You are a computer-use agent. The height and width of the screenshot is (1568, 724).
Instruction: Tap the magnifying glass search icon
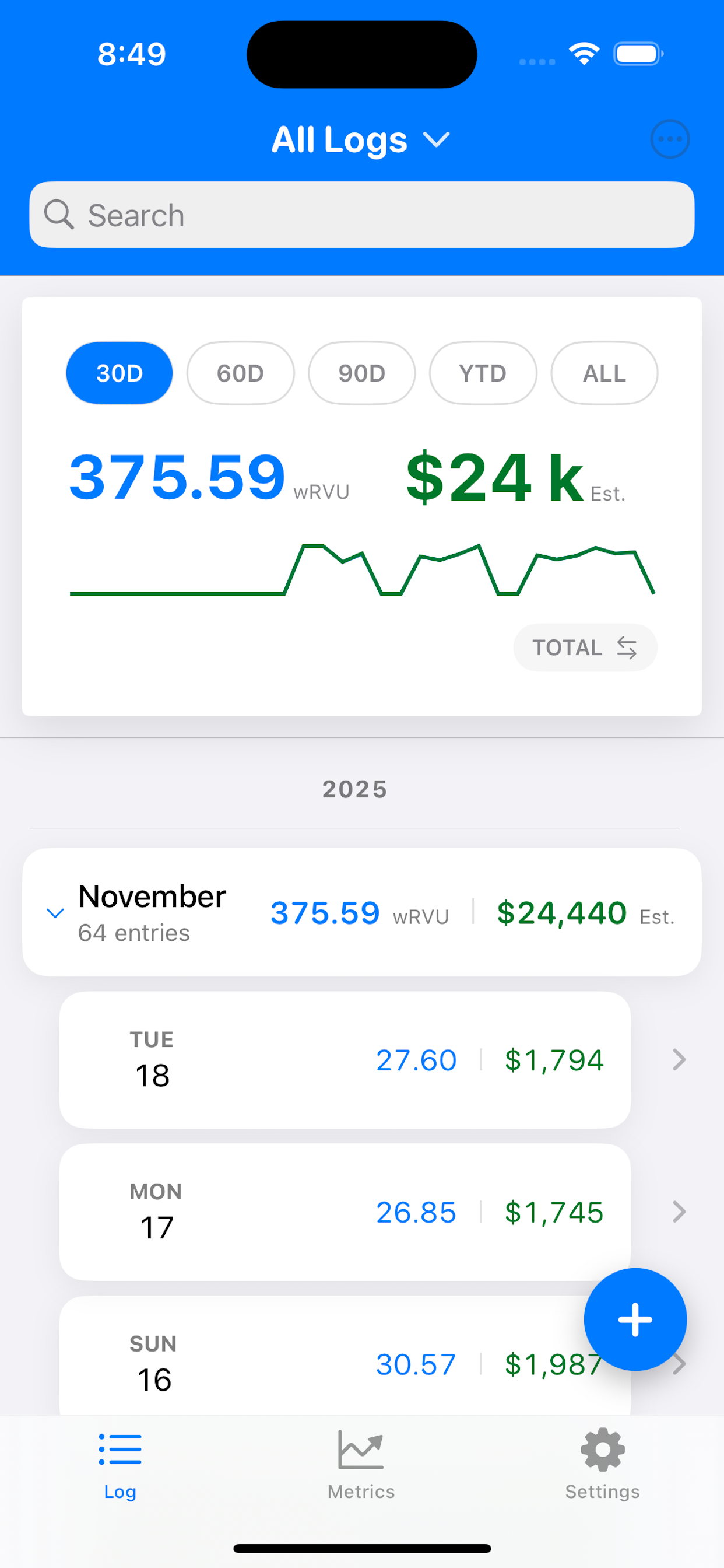pos(59,215)
